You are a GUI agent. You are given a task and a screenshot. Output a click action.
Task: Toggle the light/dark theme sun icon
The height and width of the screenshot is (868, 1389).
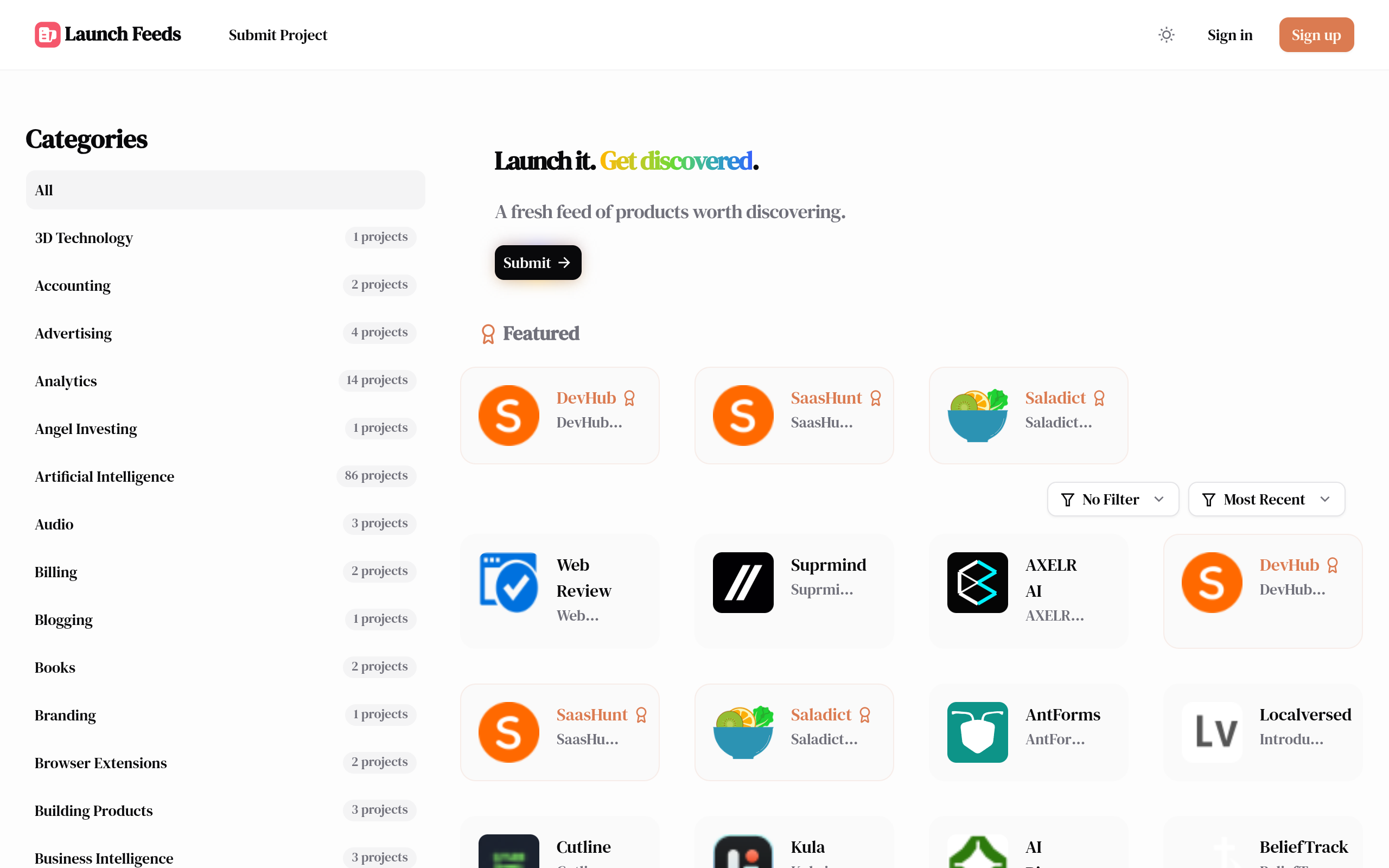[x=1167, y=35]
